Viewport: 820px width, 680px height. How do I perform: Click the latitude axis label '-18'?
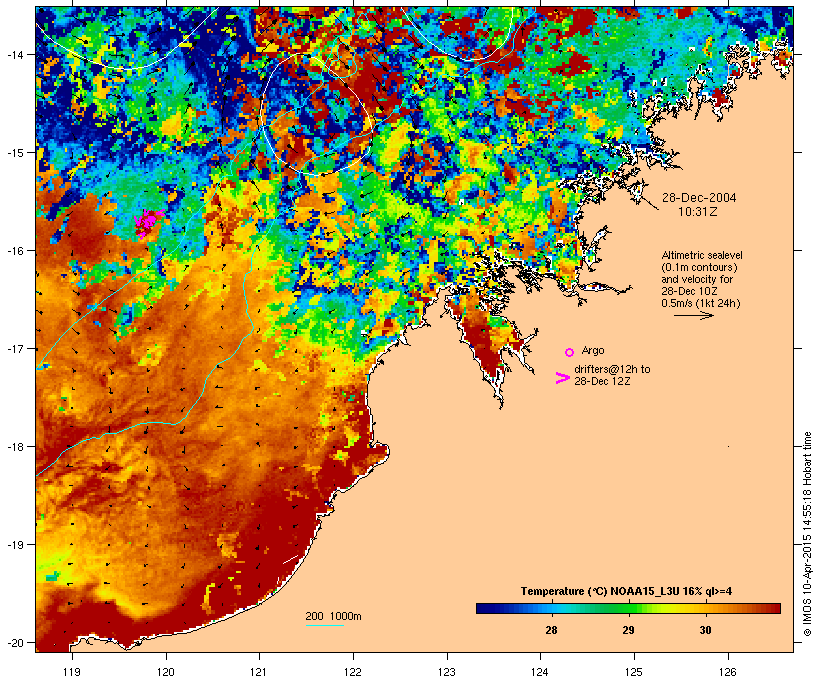14,446
